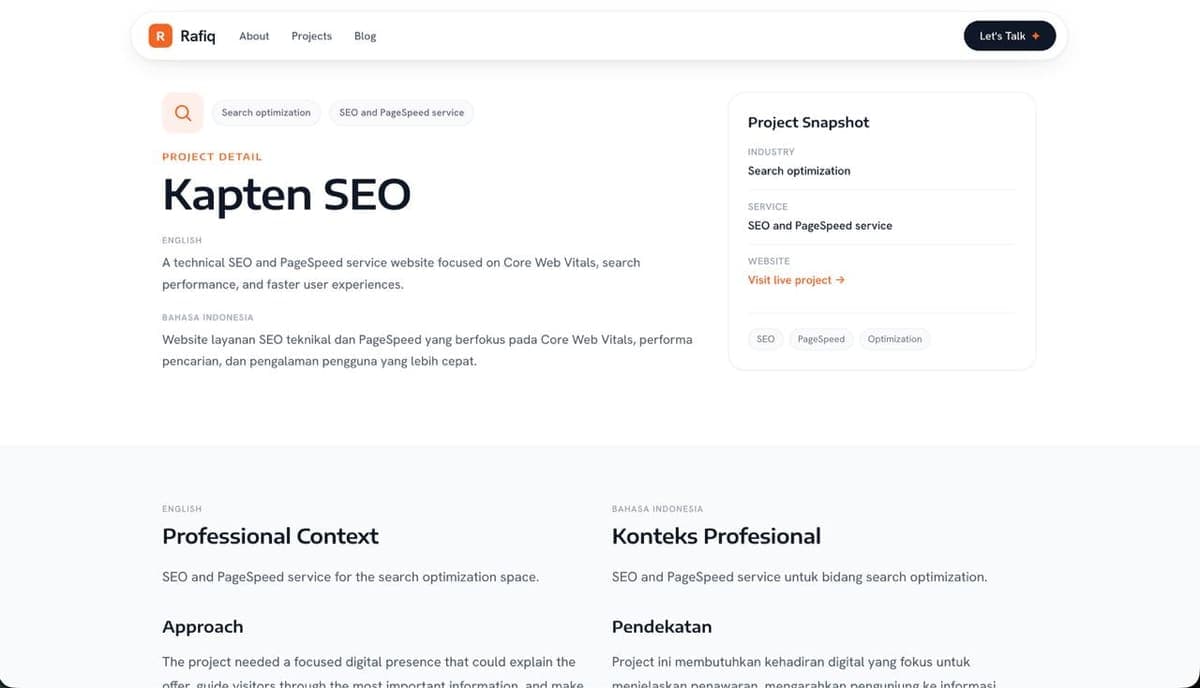Click the Optimization tag
The height and width of the screenshot is (688, 1200).
coord(895,339)
